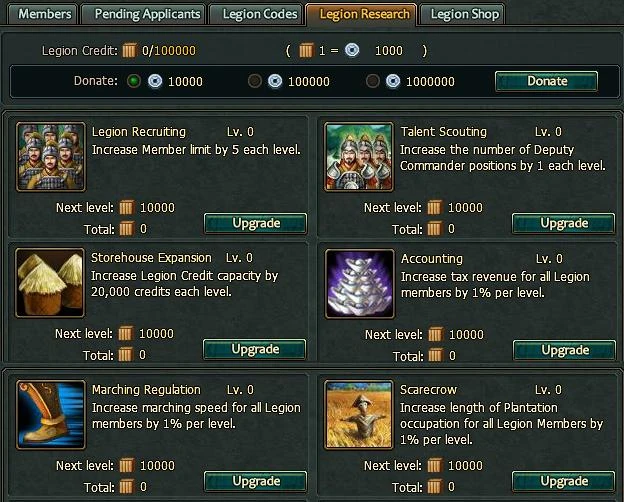The image size is (624, 502).
Task: Upgrade the Storehouse Expansion research
Action: pos(255,349)
